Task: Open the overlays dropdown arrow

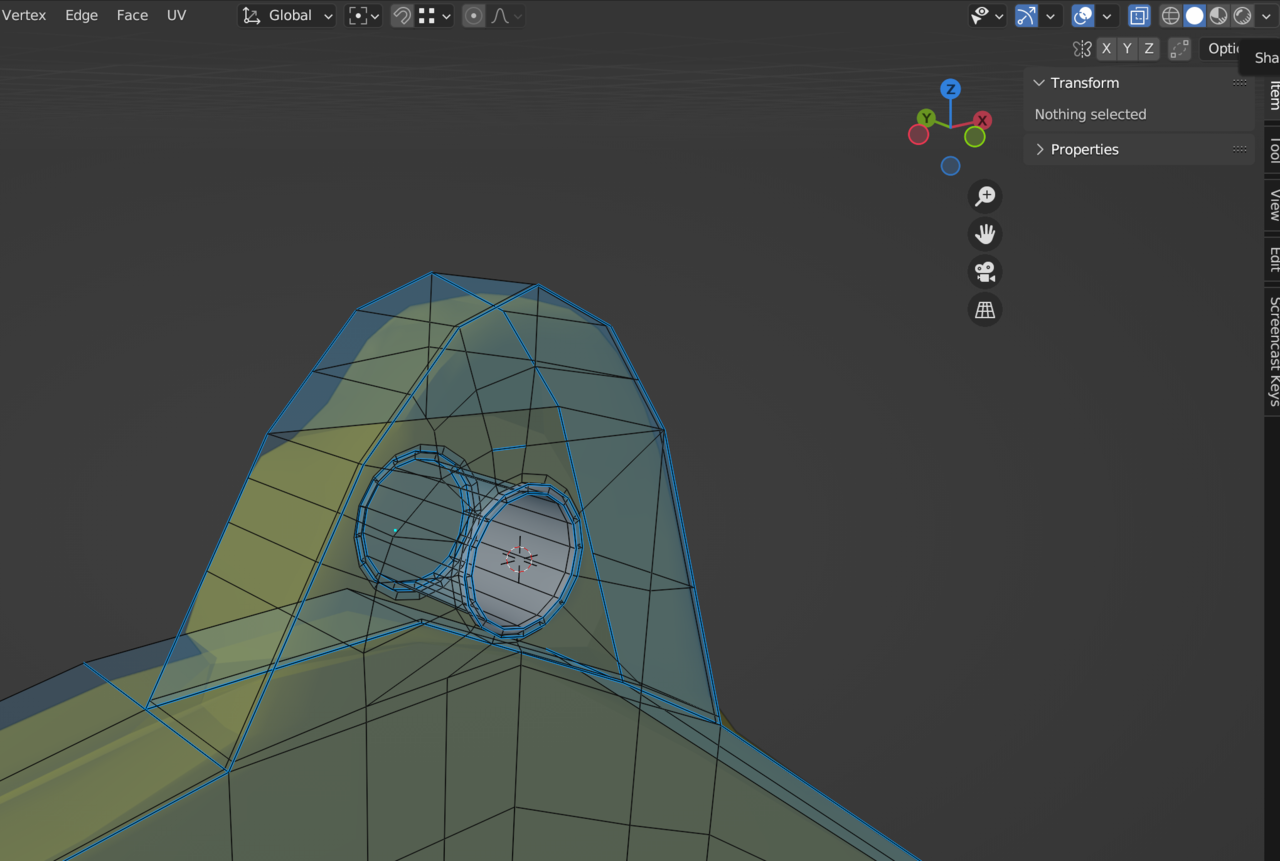Action: pyautogui.click(x=1107, y=16)
